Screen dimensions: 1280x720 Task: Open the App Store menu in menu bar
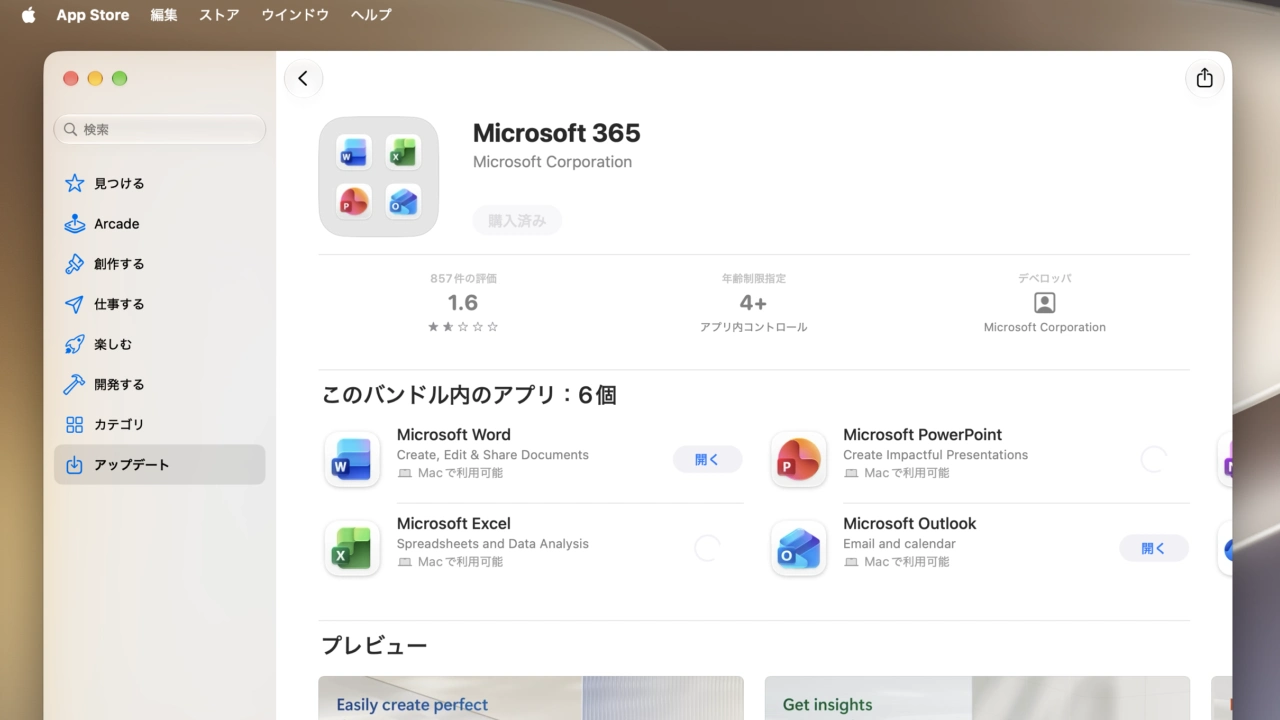click(93, 15)
